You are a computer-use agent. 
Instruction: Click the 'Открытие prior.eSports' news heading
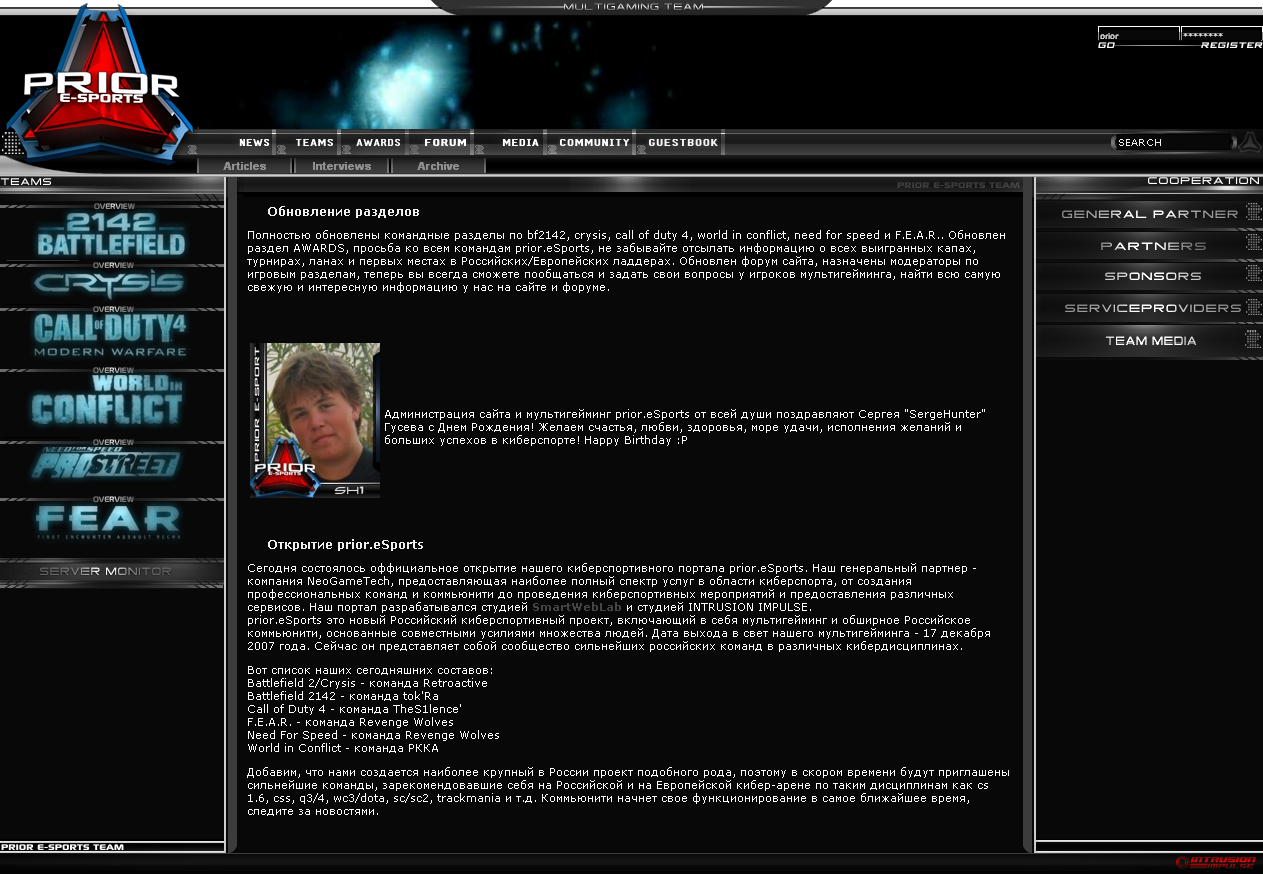point(345,545)
